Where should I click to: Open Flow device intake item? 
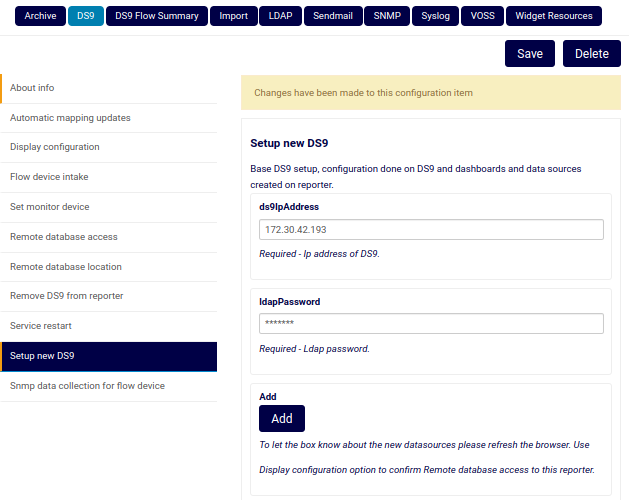click(109, 177)
